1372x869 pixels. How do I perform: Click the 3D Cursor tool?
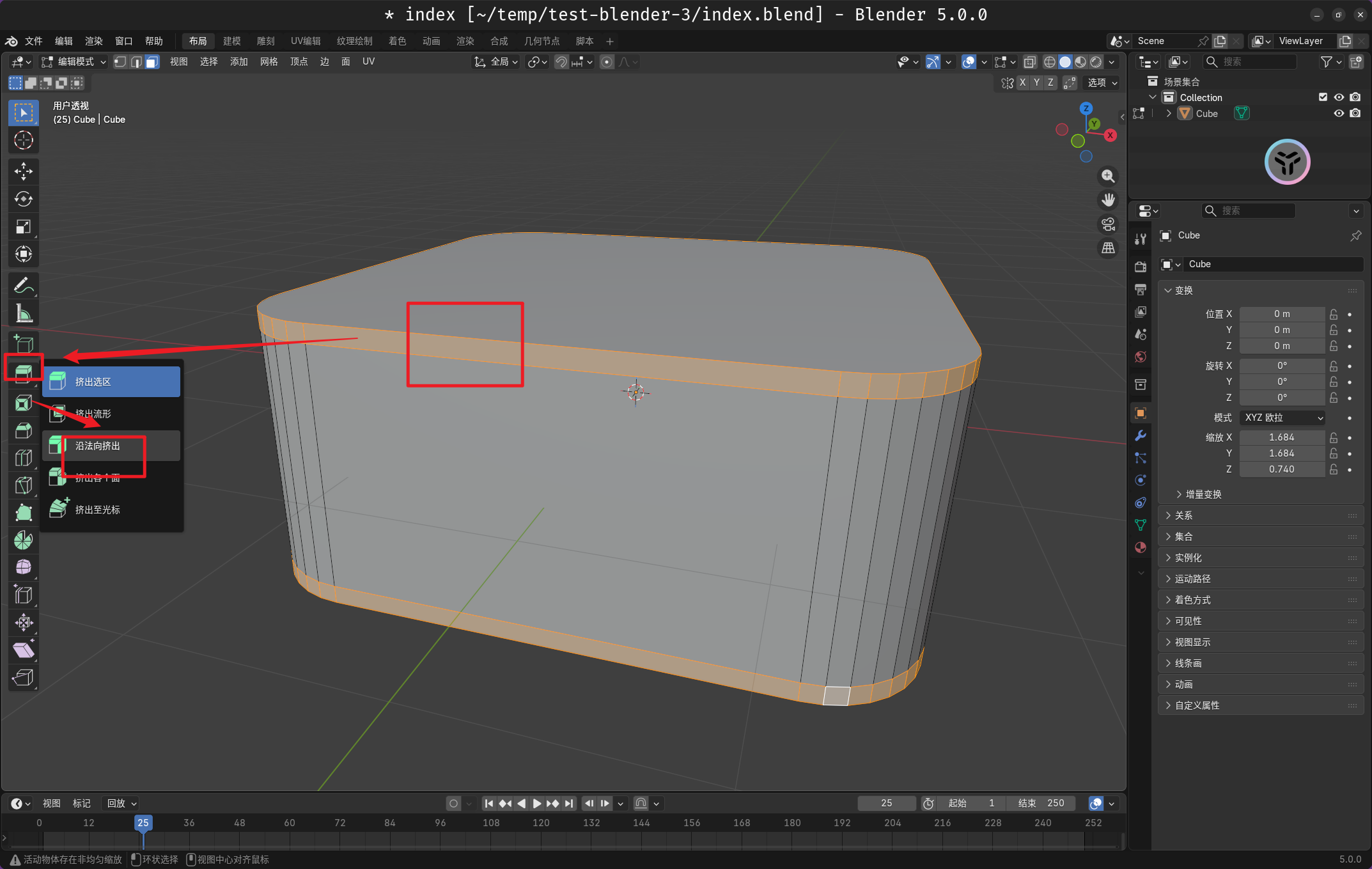pyautogui.click(x=24, y=140)
